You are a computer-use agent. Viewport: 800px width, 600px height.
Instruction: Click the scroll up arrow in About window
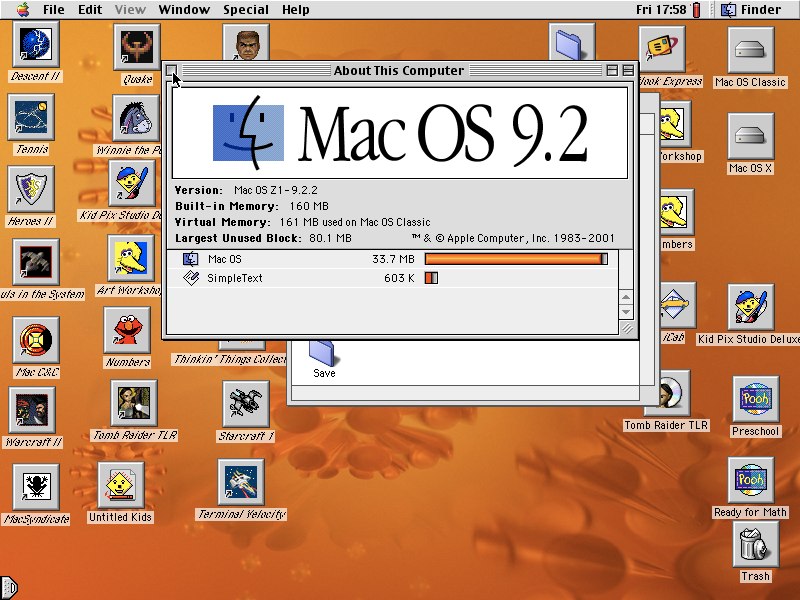[627, 297]
